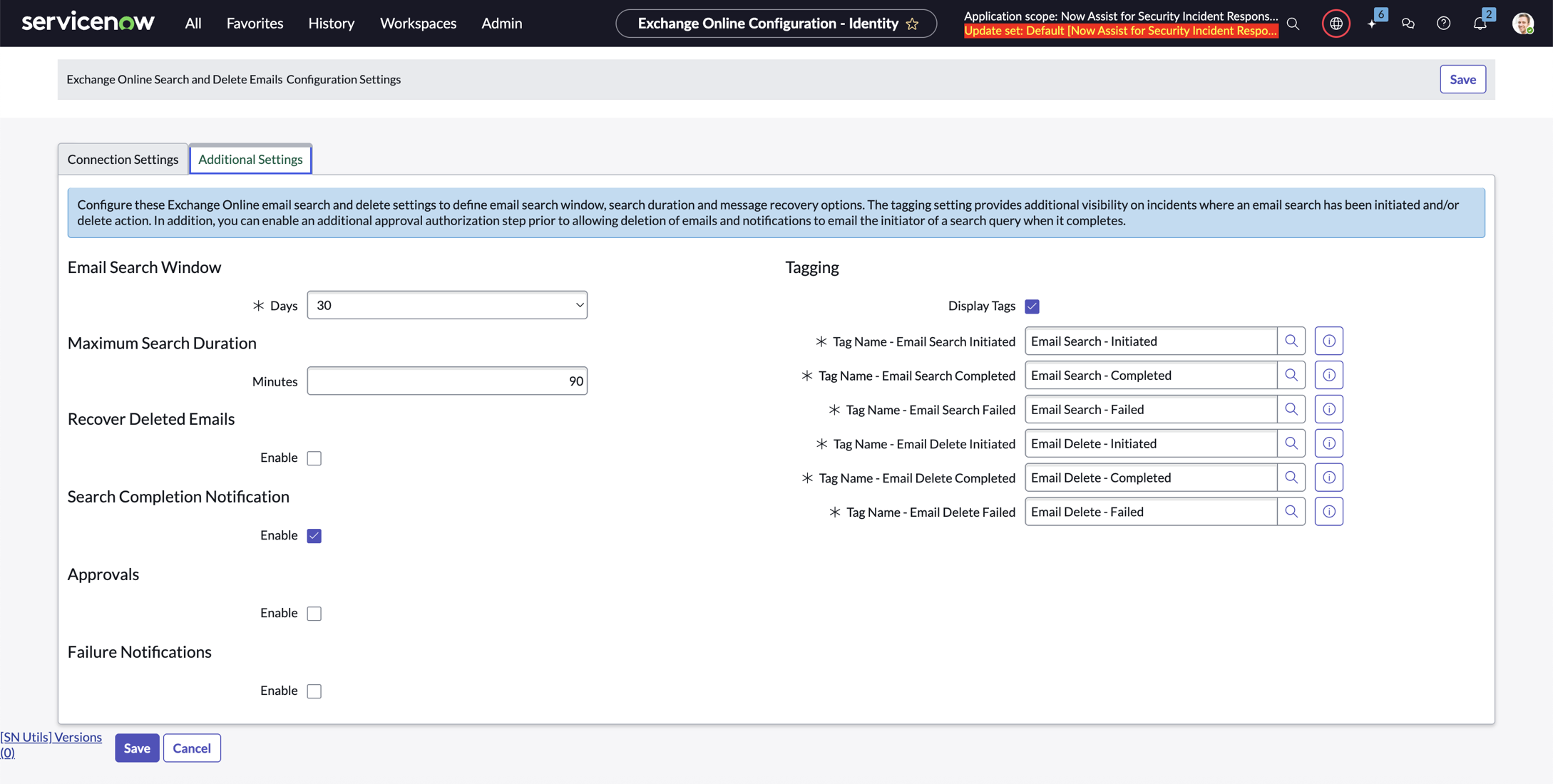Look up tag for Email Search Failed

(1291, 410)
